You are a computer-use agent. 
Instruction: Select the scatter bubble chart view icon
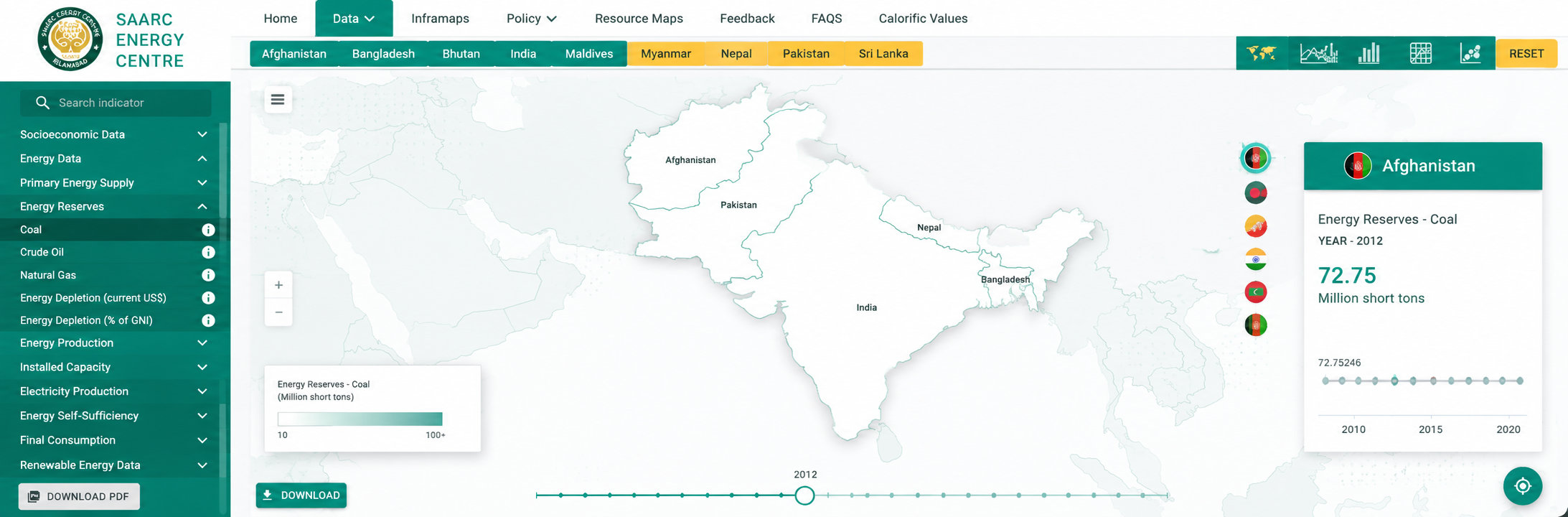1470,53
